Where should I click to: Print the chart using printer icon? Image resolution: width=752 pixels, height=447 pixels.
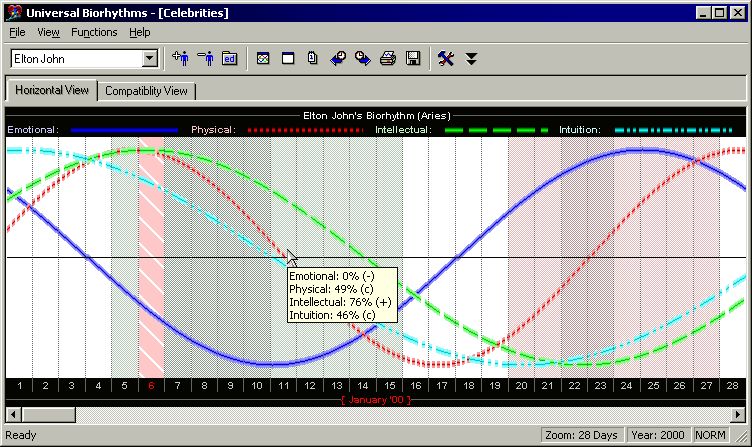point(388,59)
